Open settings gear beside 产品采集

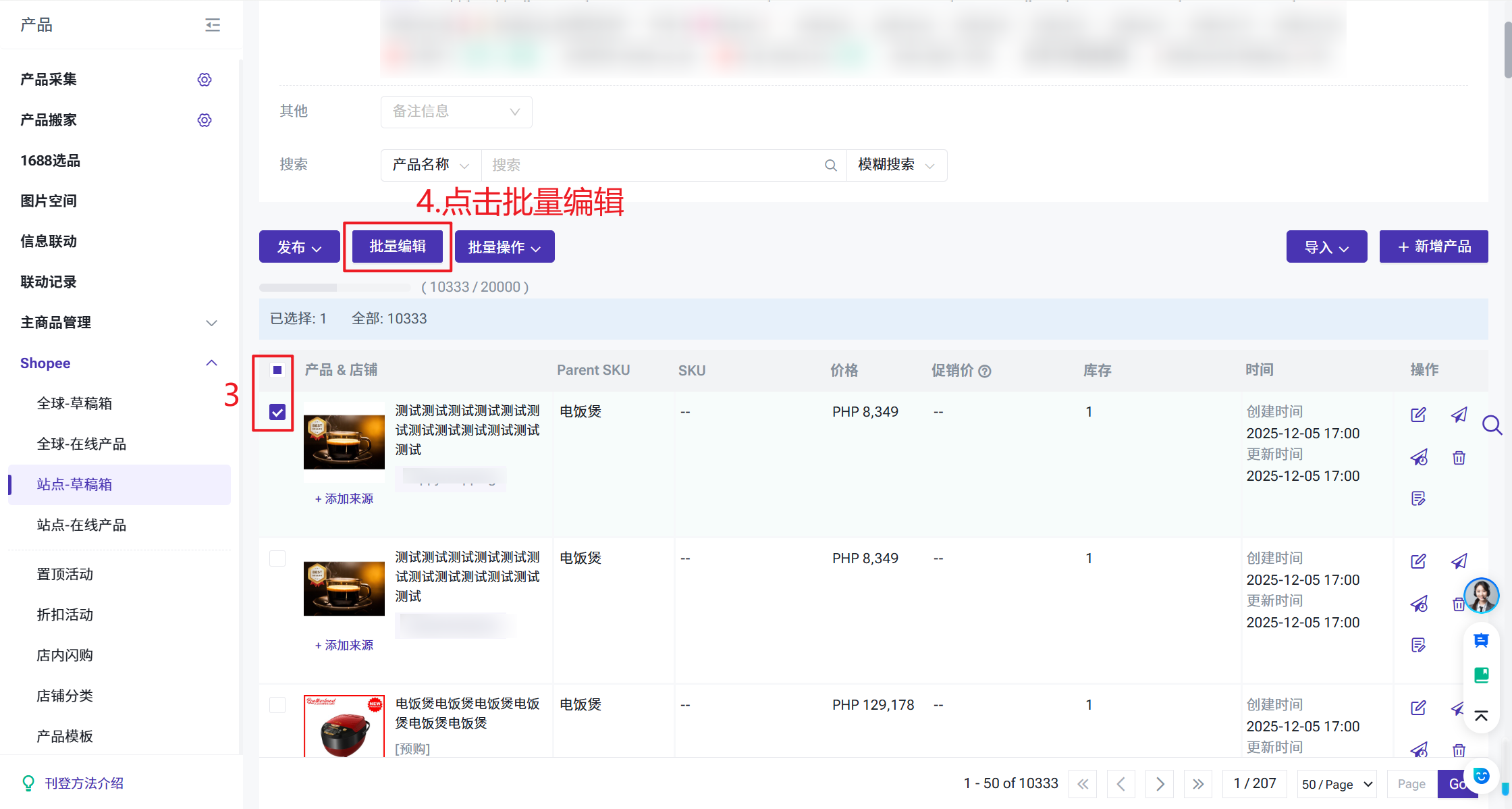coord(205,80)
